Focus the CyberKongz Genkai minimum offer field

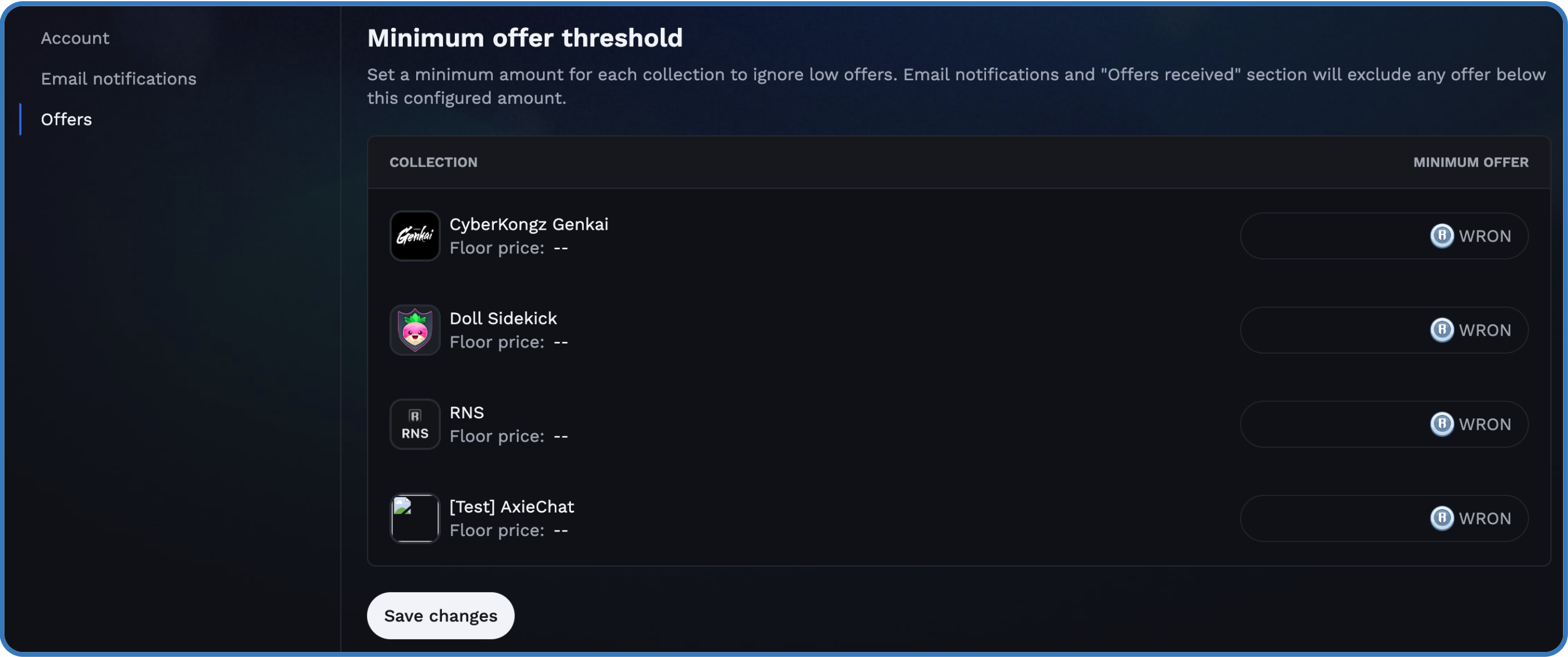(1383, 236)
